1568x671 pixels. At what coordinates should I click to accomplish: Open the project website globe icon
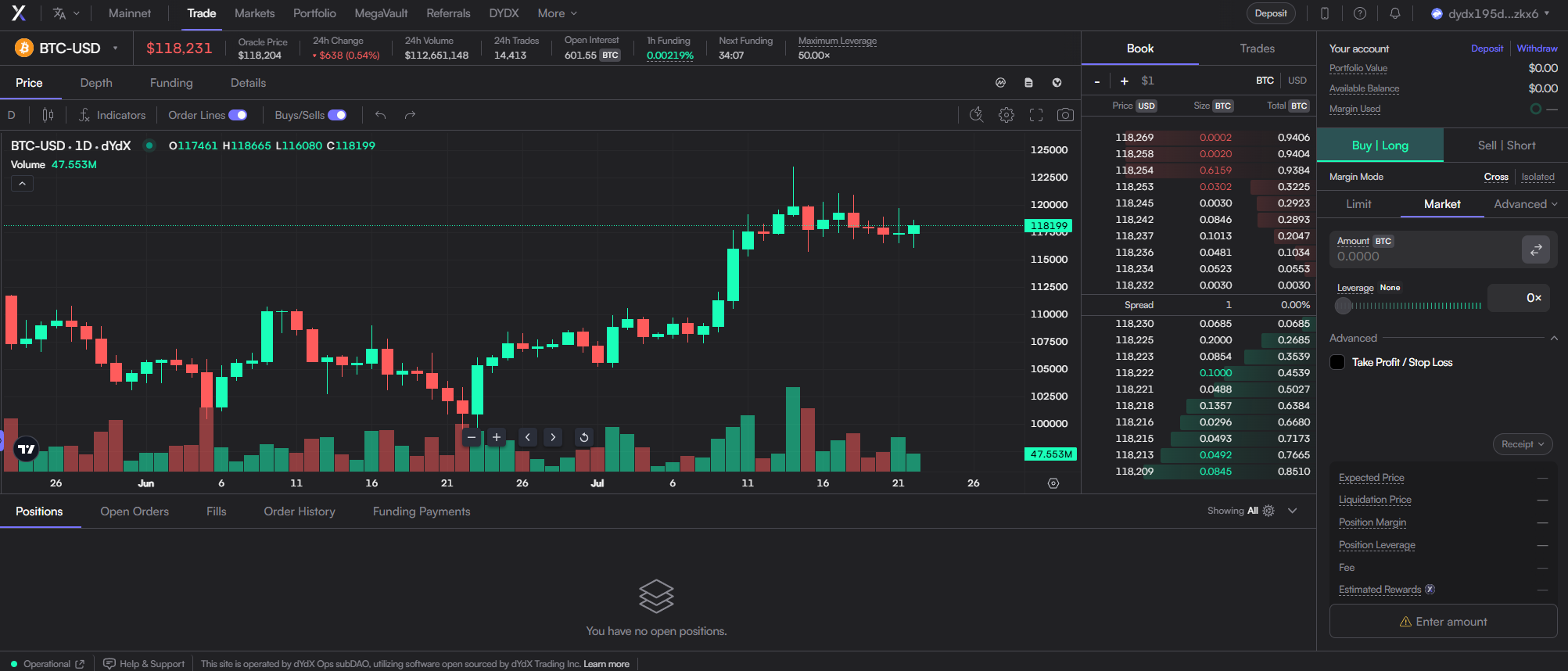pos(1057,83)
